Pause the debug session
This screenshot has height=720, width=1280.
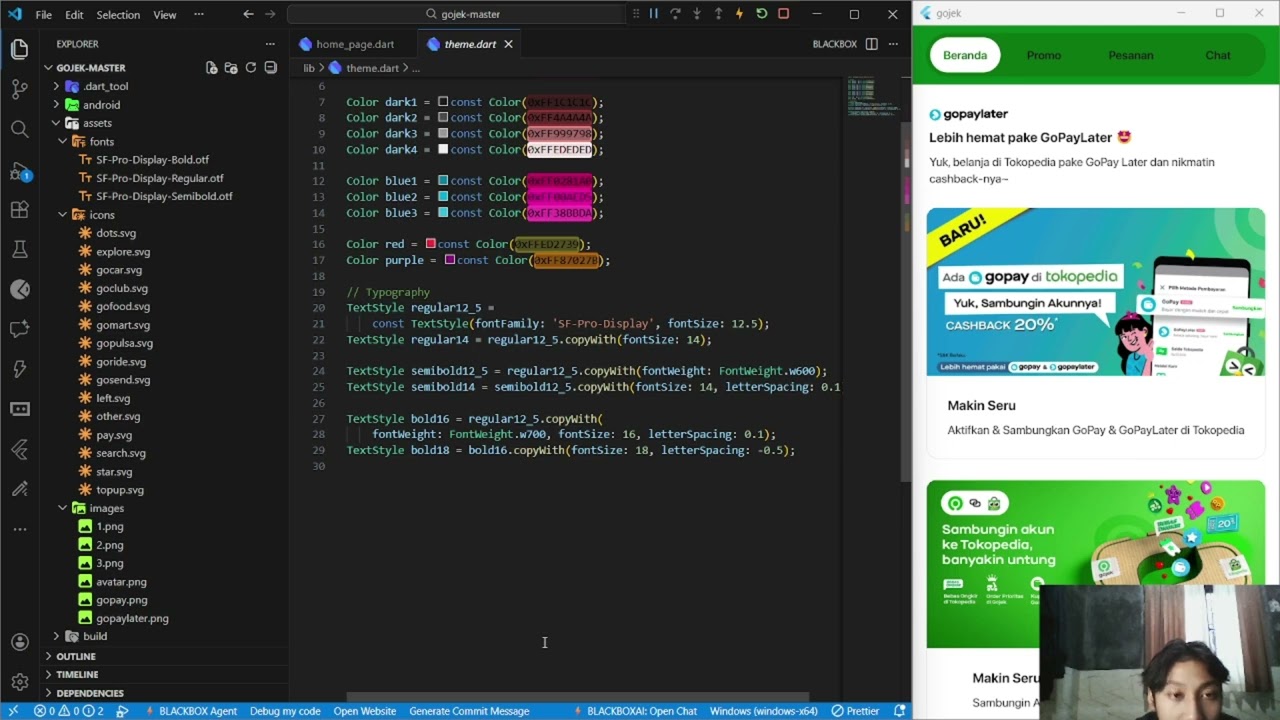[x=653, y=14]
